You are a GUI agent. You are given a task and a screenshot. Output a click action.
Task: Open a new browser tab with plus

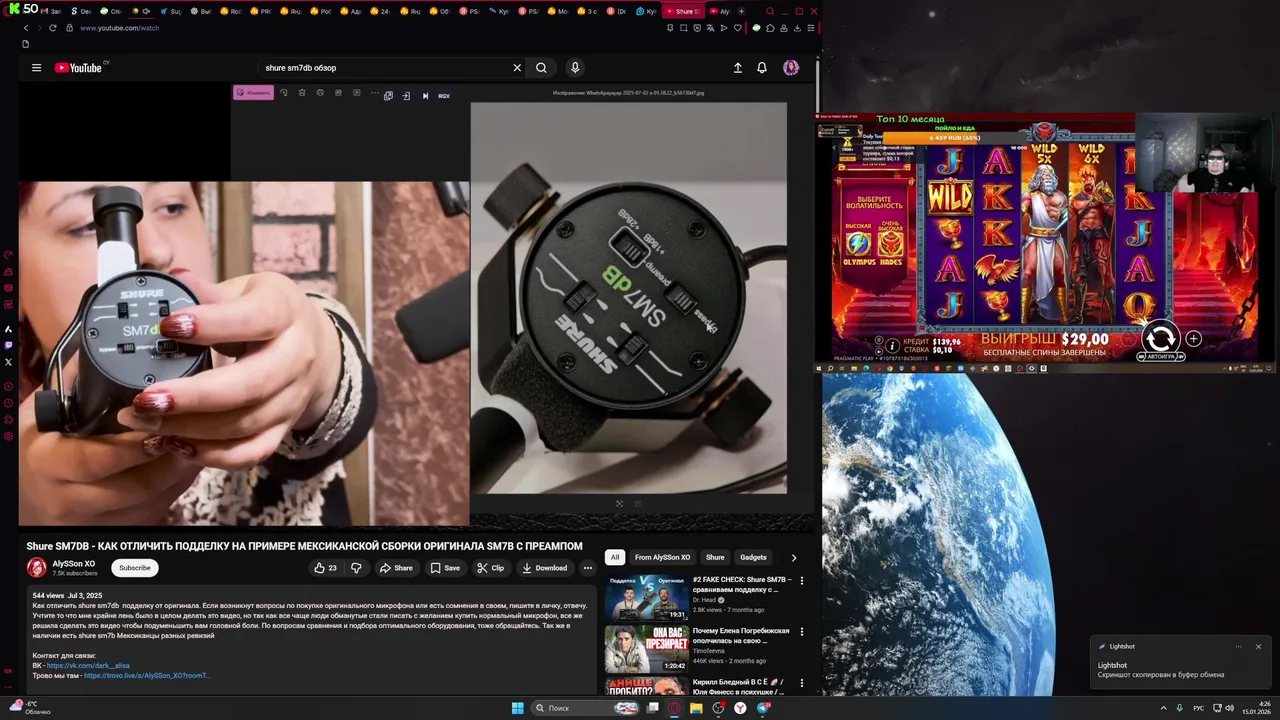pyautogui.click(x=741, y=11)
